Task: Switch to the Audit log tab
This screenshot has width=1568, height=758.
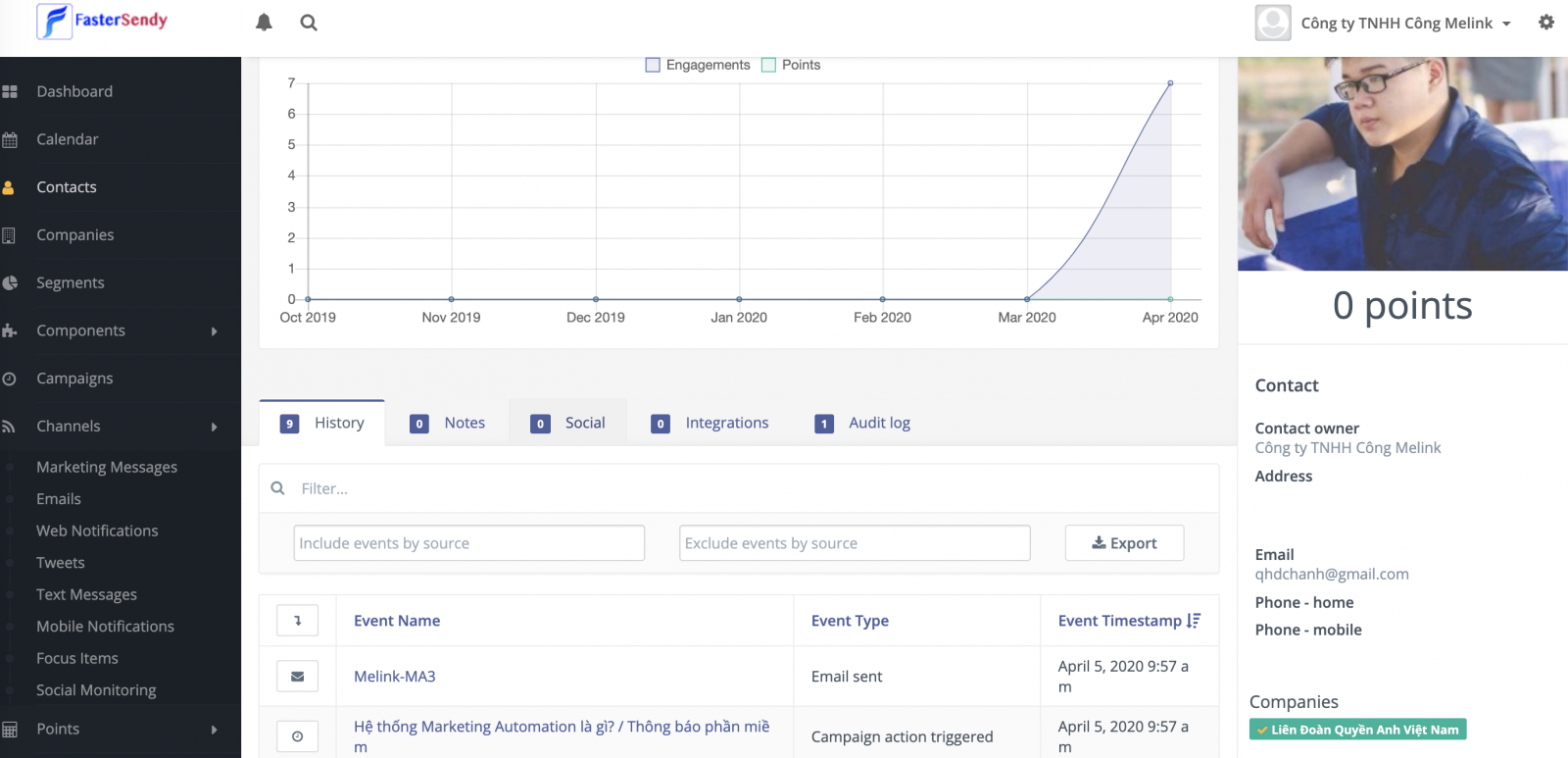Action: coord(862,423)
